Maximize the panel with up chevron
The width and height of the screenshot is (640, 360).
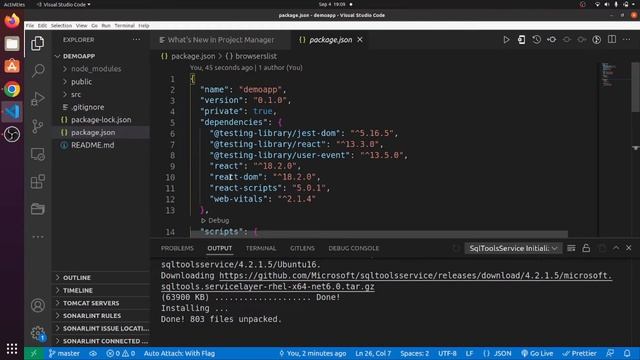[x=616, y=248]
